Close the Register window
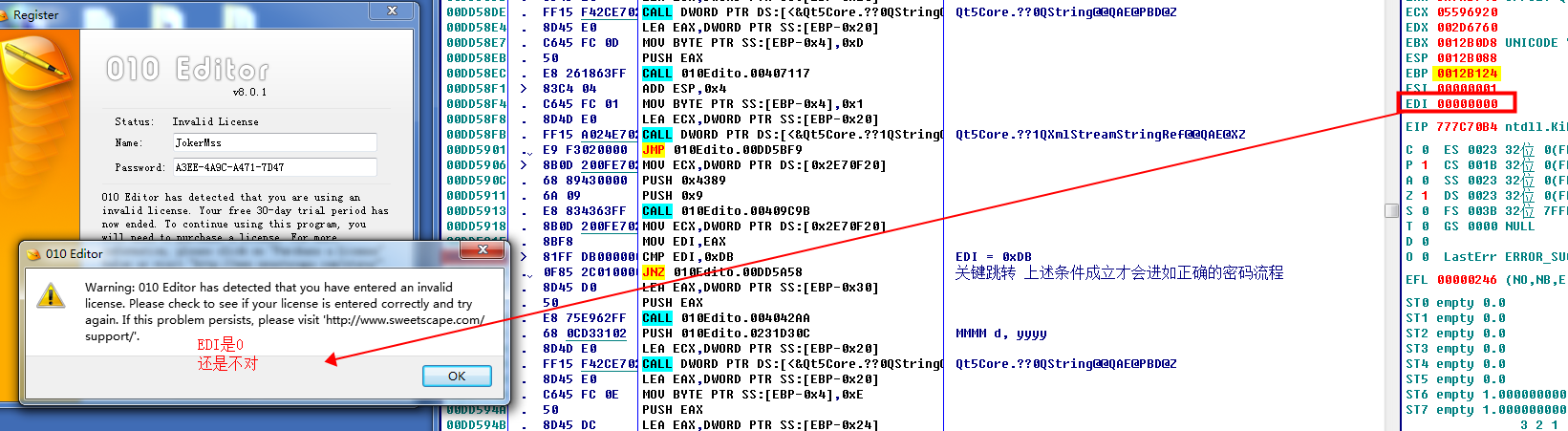The image size is (1568, 431). [392, 11]
